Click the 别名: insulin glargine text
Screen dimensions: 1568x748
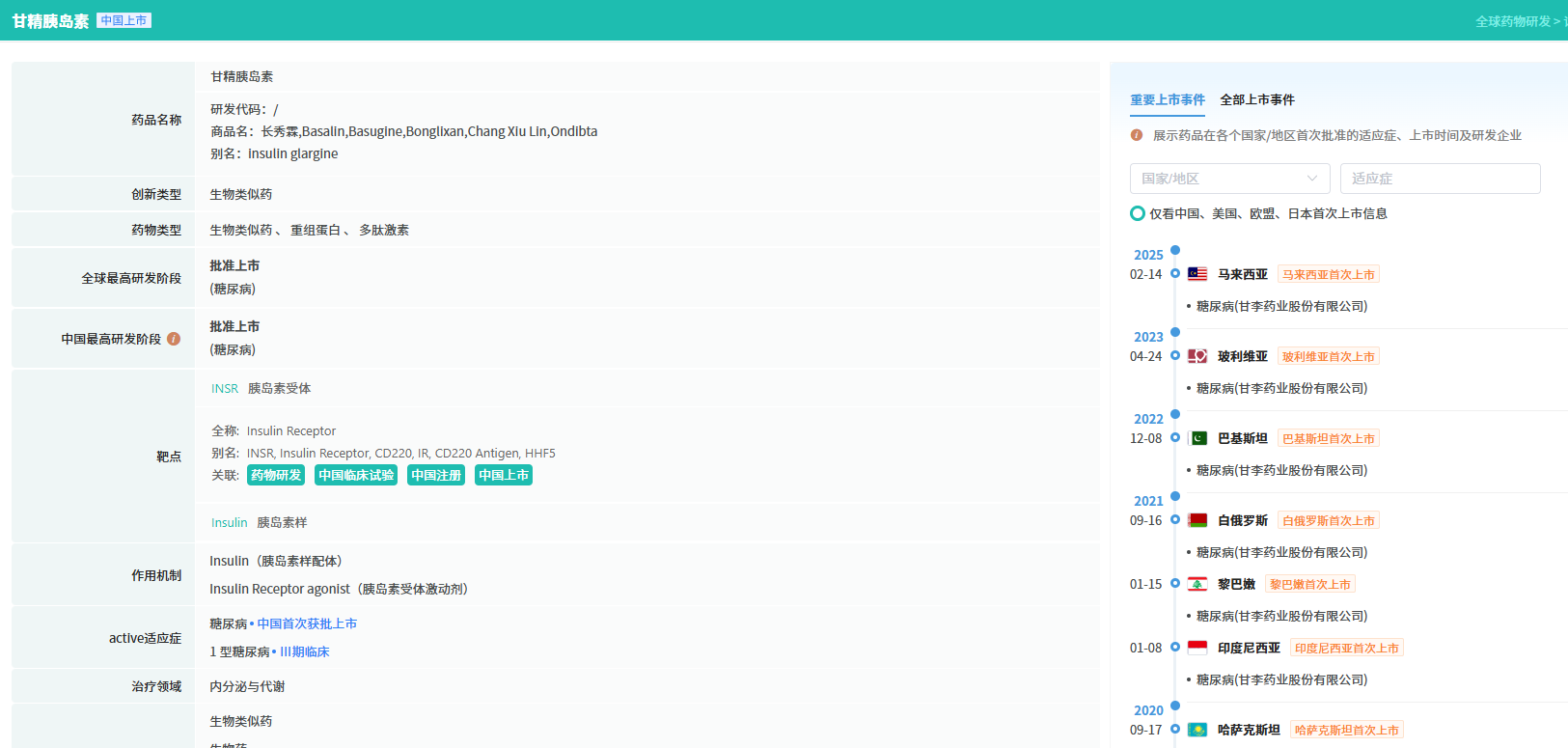[x=274, y=153]
